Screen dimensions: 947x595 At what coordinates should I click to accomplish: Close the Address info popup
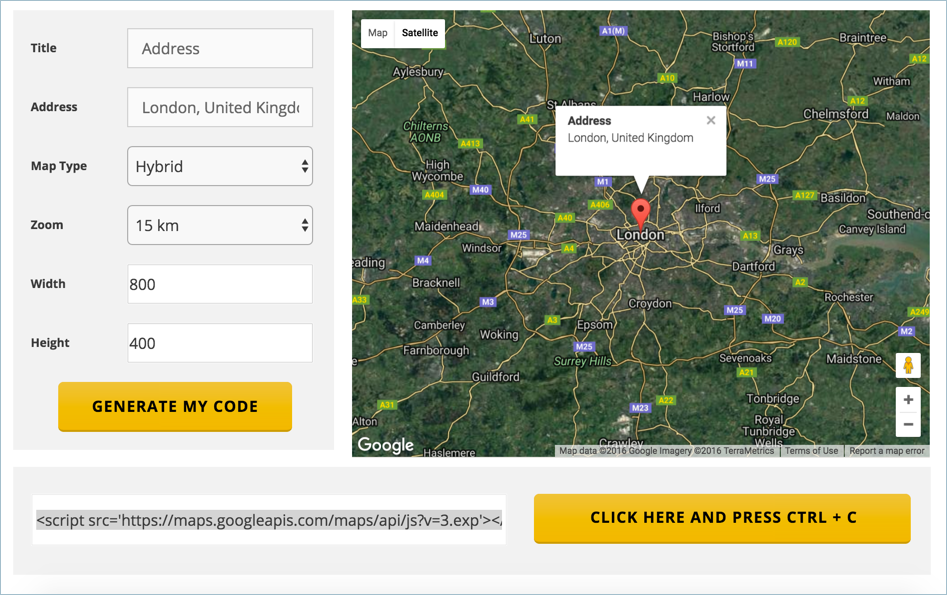click(711, 121)
